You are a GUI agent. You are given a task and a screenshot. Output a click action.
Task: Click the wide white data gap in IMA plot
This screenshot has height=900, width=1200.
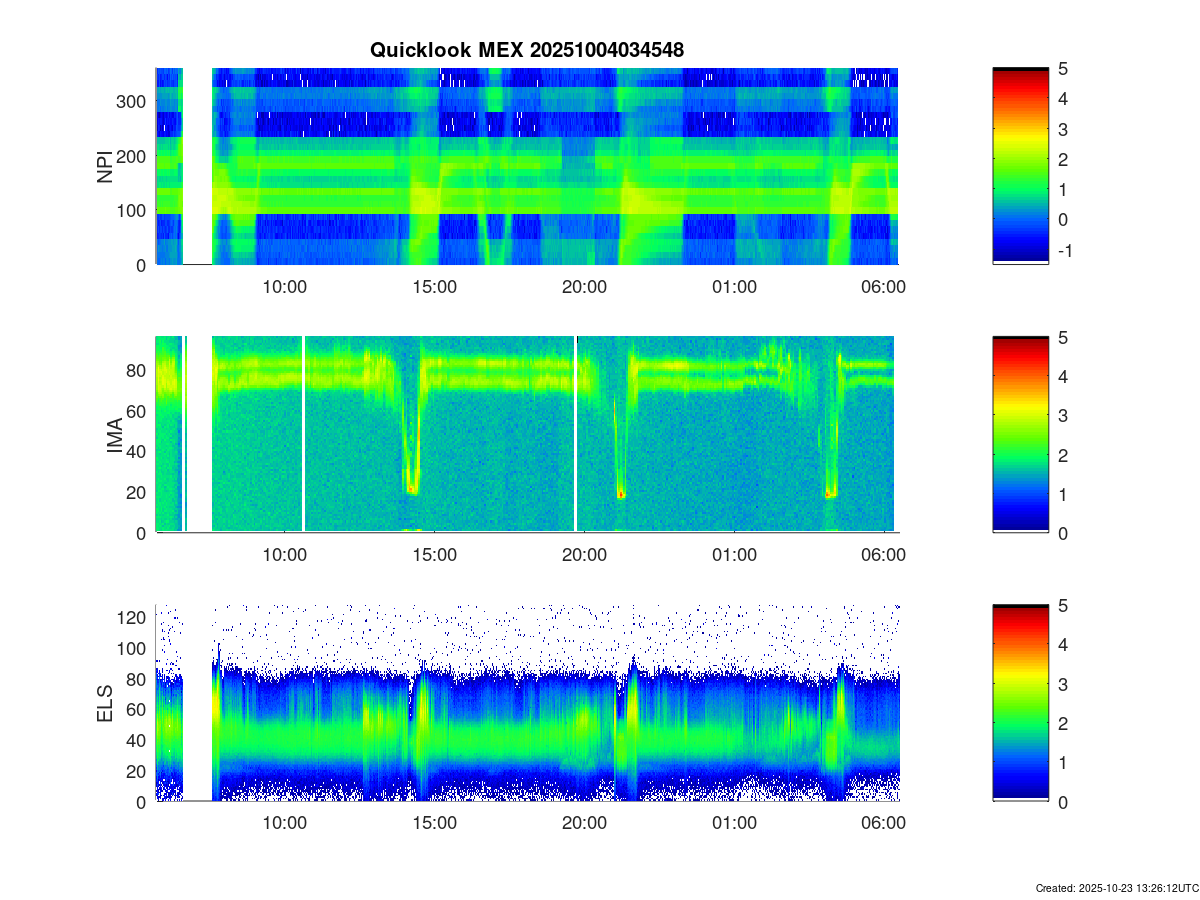point(199,434)
